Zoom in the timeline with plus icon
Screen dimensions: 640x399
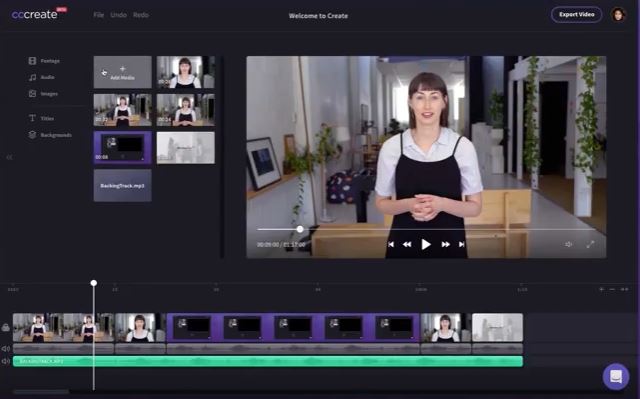pos(601,289)
